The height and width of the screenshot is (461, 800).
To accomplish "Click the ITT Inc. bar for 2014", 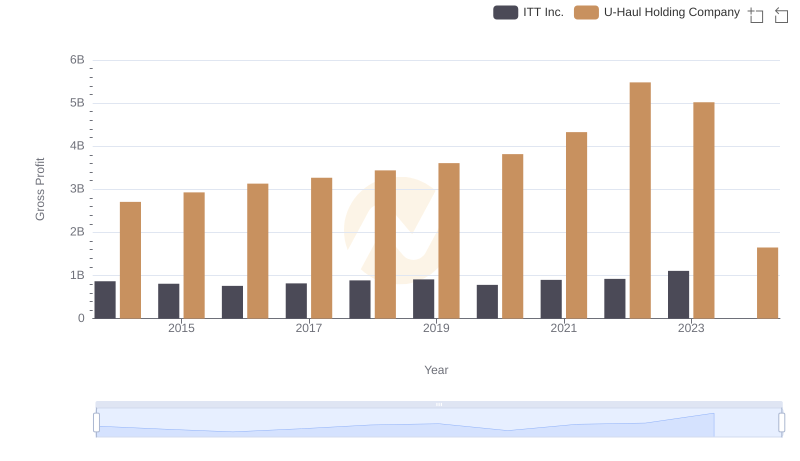I will click(105, 300).
